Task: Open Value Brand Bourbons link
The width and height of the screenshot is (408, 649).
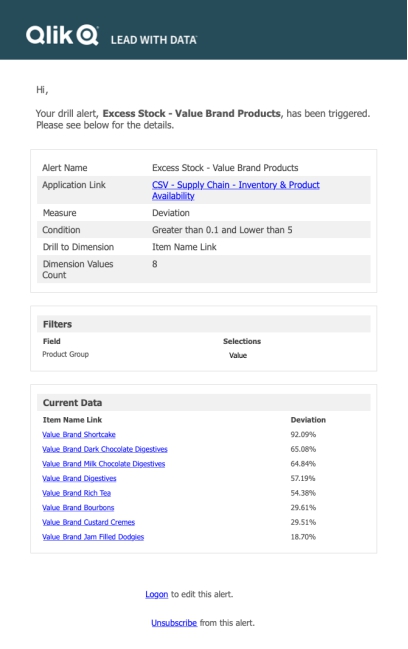Action: (x=78, y=507)
